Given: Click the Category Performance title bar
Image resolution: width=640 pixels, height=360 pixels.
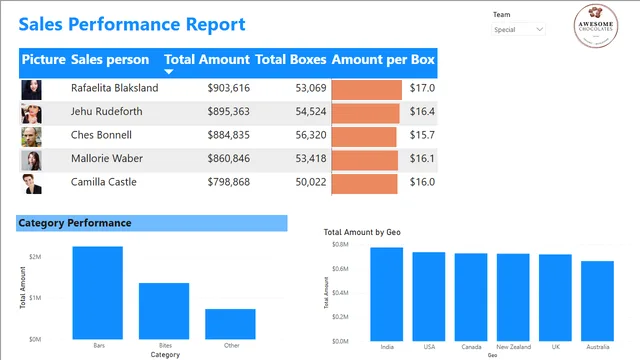Looking at the screenshot, I should (152, 223).
